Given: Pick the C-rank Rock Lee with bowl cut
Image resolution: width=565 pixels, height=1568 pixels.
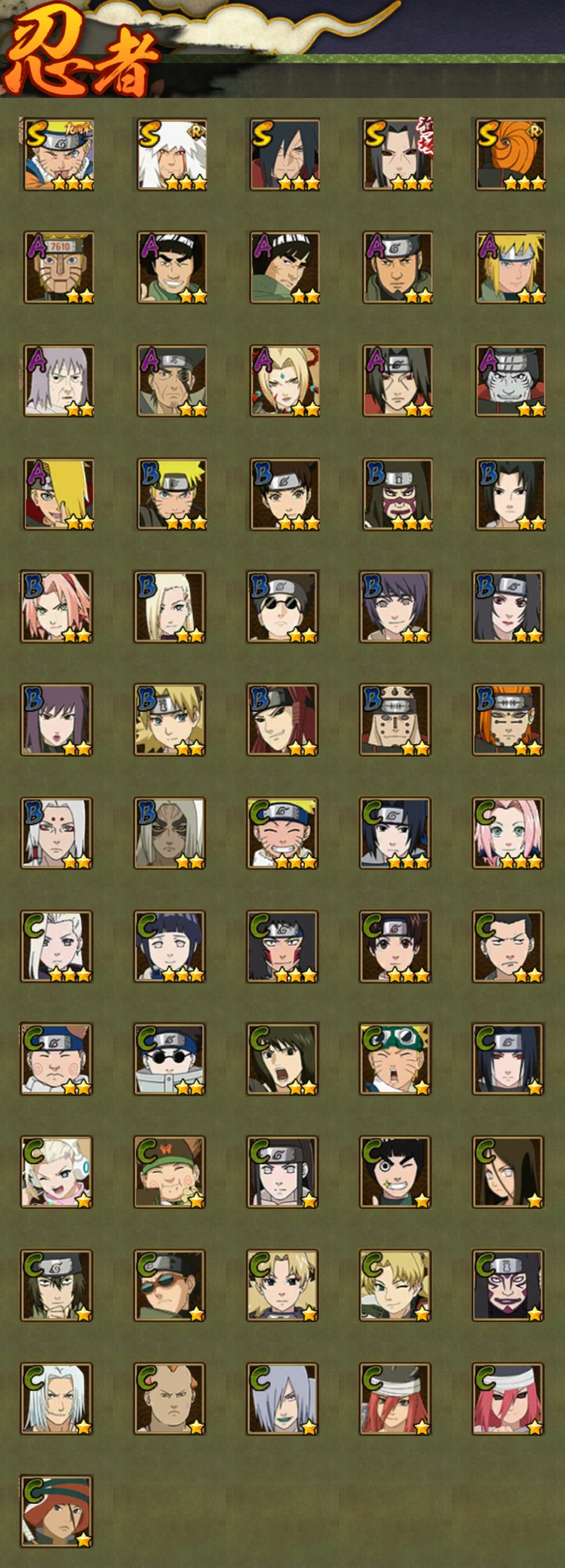Looking at the screenshot, I should (395, 1172).
